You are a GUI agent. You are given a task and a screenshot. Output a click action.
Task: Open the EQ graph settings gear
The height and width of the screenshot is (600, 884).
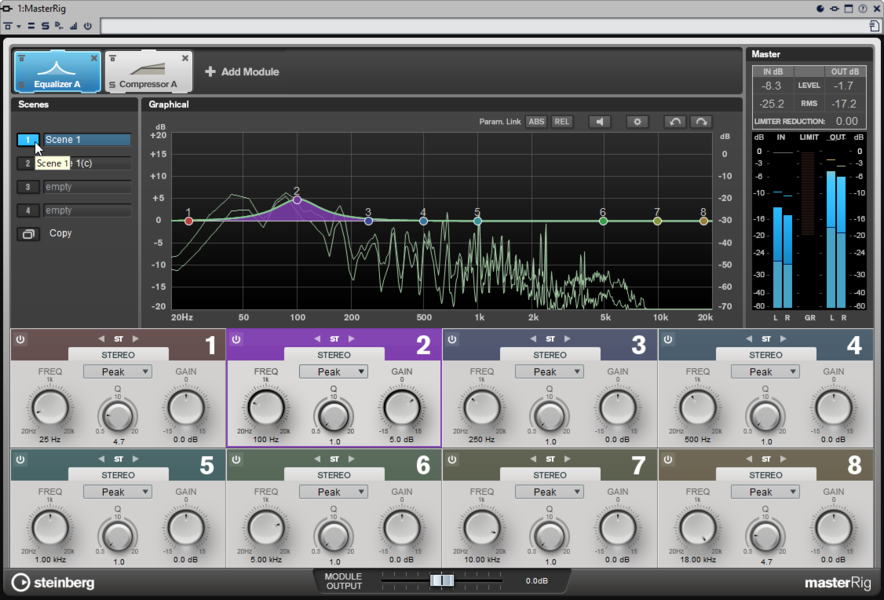[637, 122]
